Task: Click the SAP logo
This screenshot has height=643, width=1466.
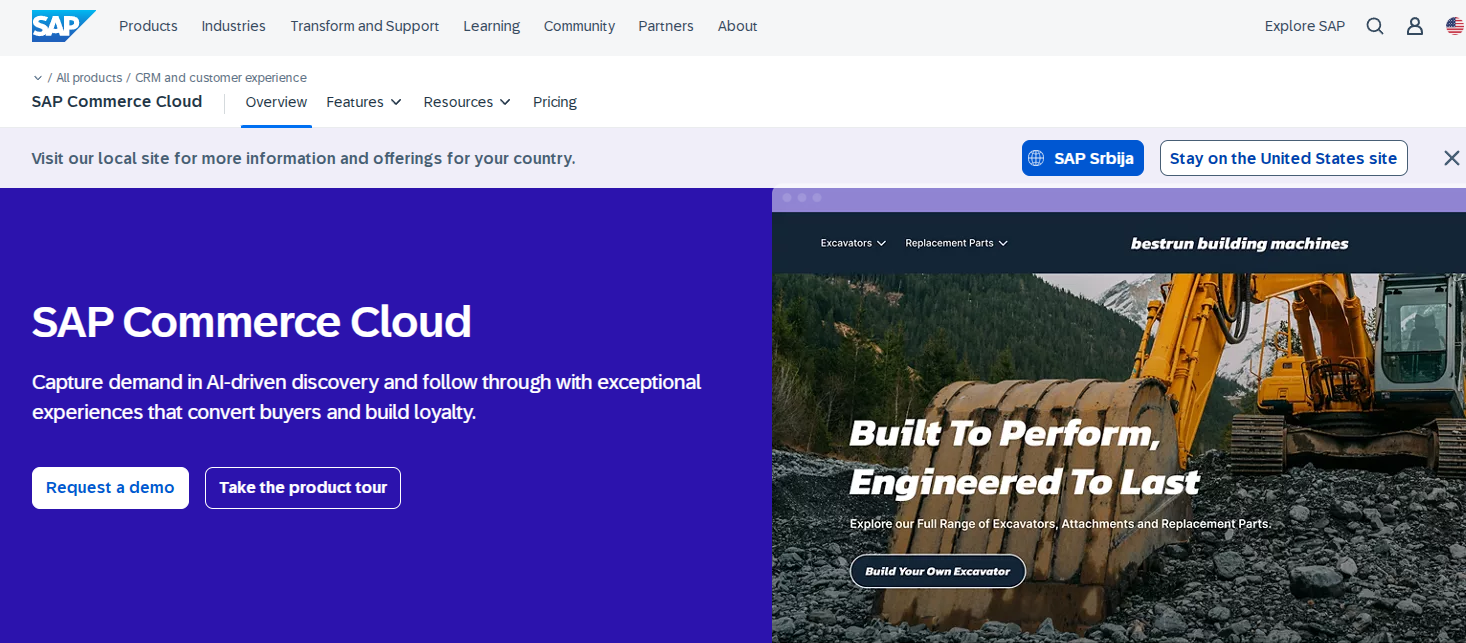Action: [x=63, y=26]
